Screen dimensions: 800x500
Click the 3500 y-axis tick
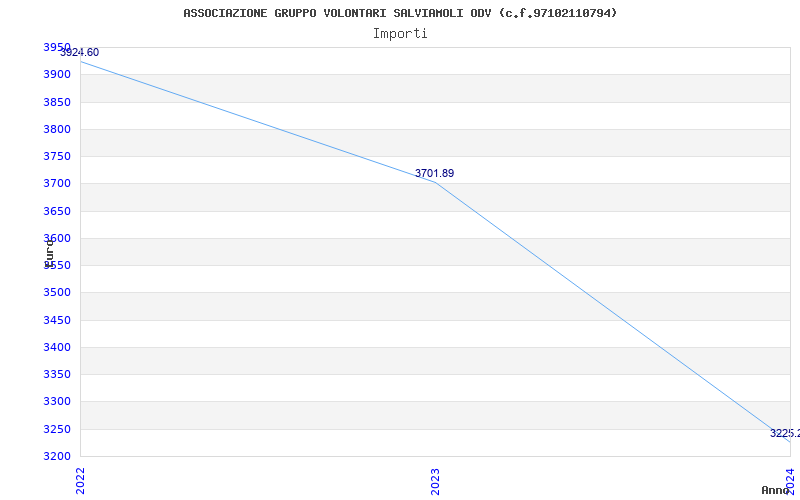tap(57, 292)
